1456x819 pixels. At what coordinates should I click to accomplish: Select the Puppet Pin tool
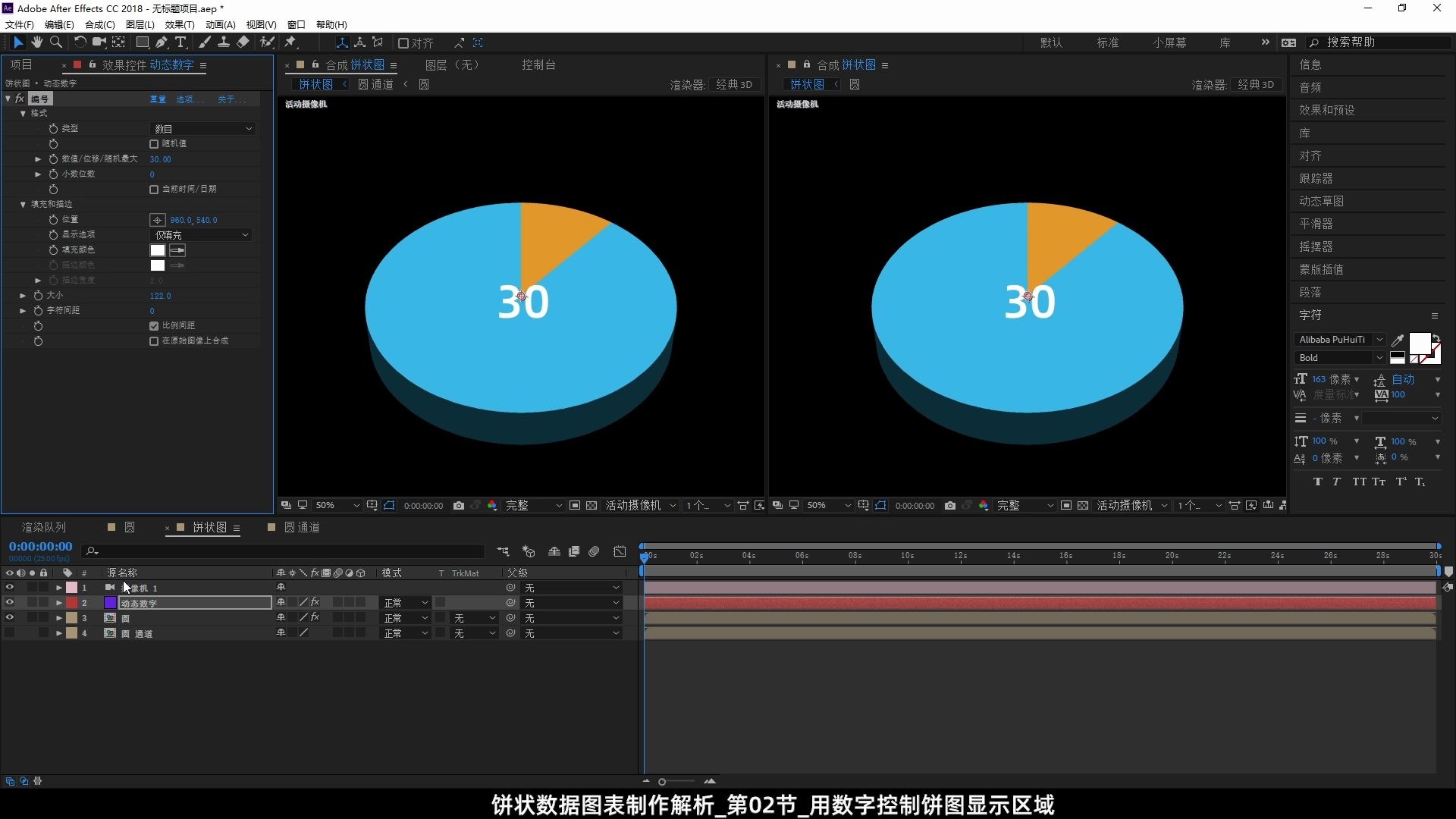(290, 42)
